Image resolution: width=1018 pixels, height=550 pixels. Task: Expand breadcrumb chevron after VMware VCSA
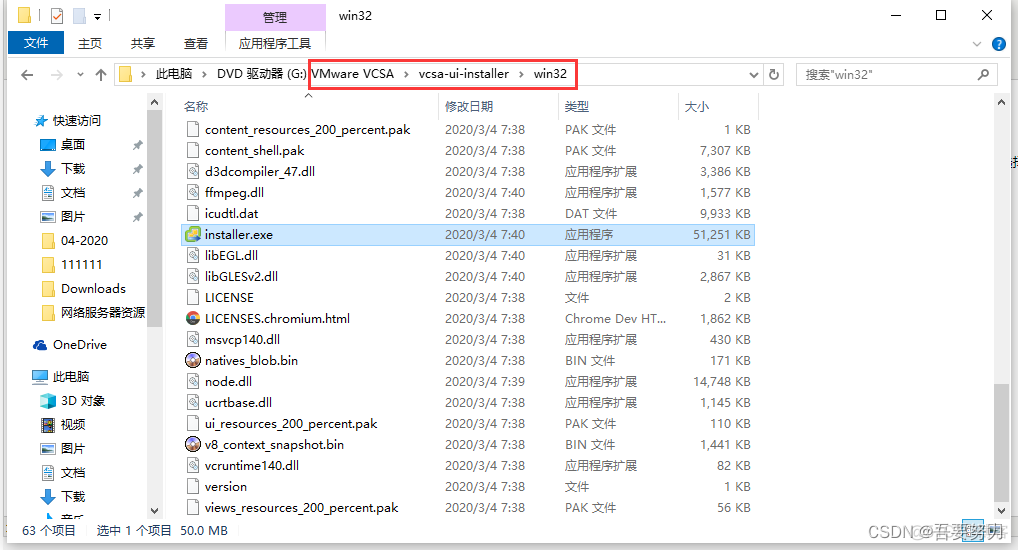pyautogui.click(x=406, y=74)
